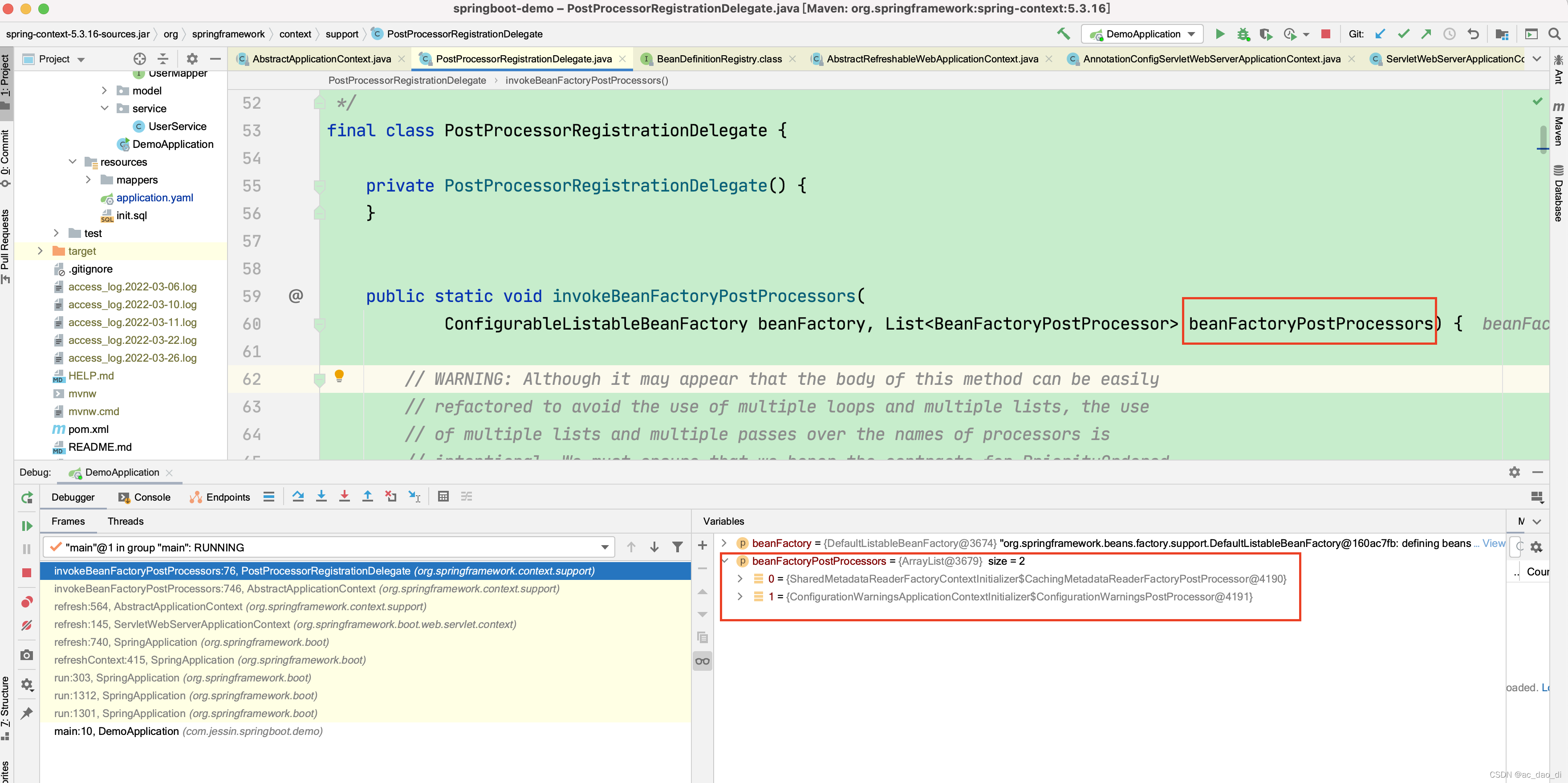Click View Breakpoints icon in debug sidebar
The height and width of the screenshot is (783, 1568).
tap(27, 602)
